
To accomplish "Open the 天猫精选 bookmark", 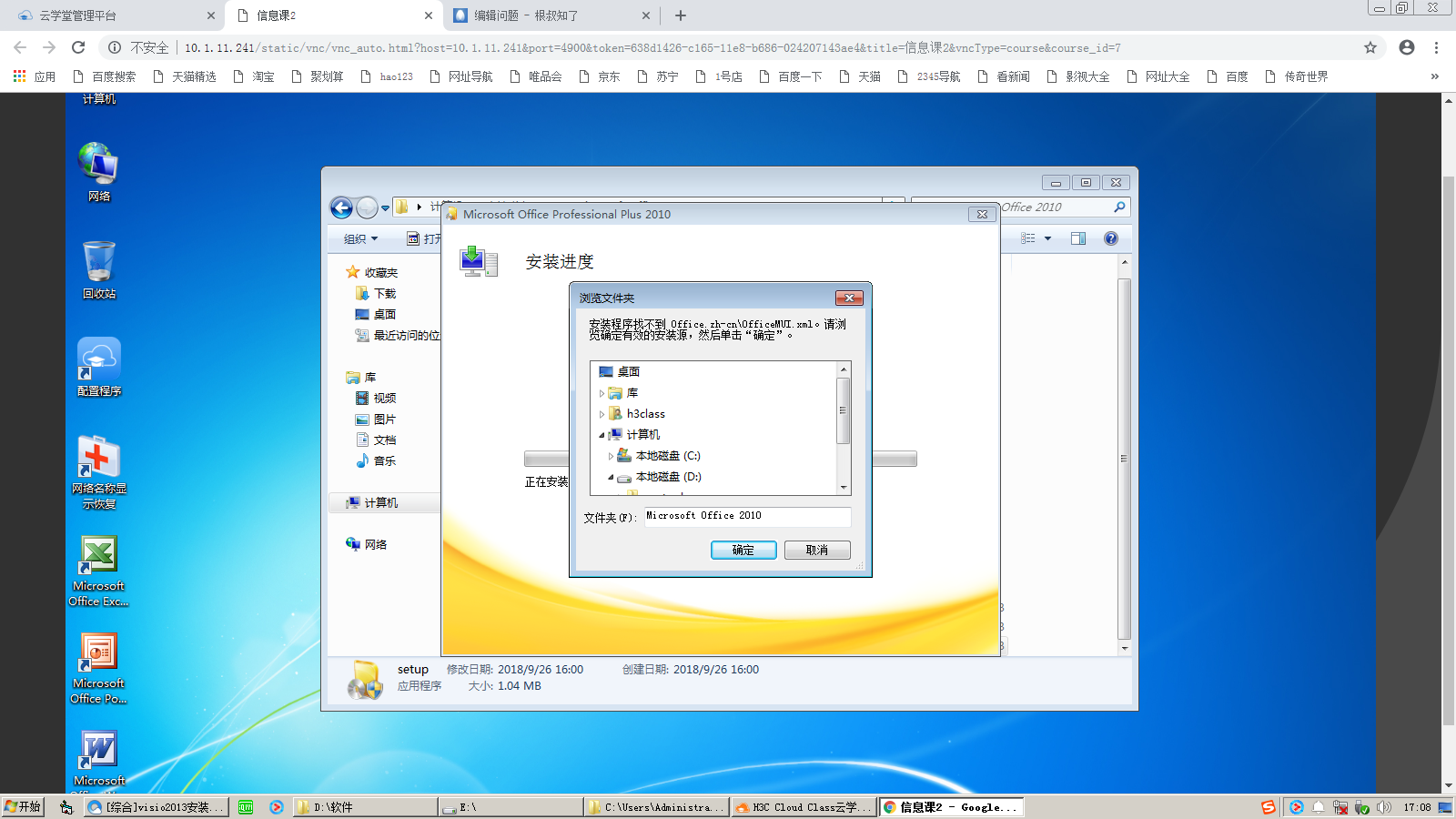I will coord(184,76).
